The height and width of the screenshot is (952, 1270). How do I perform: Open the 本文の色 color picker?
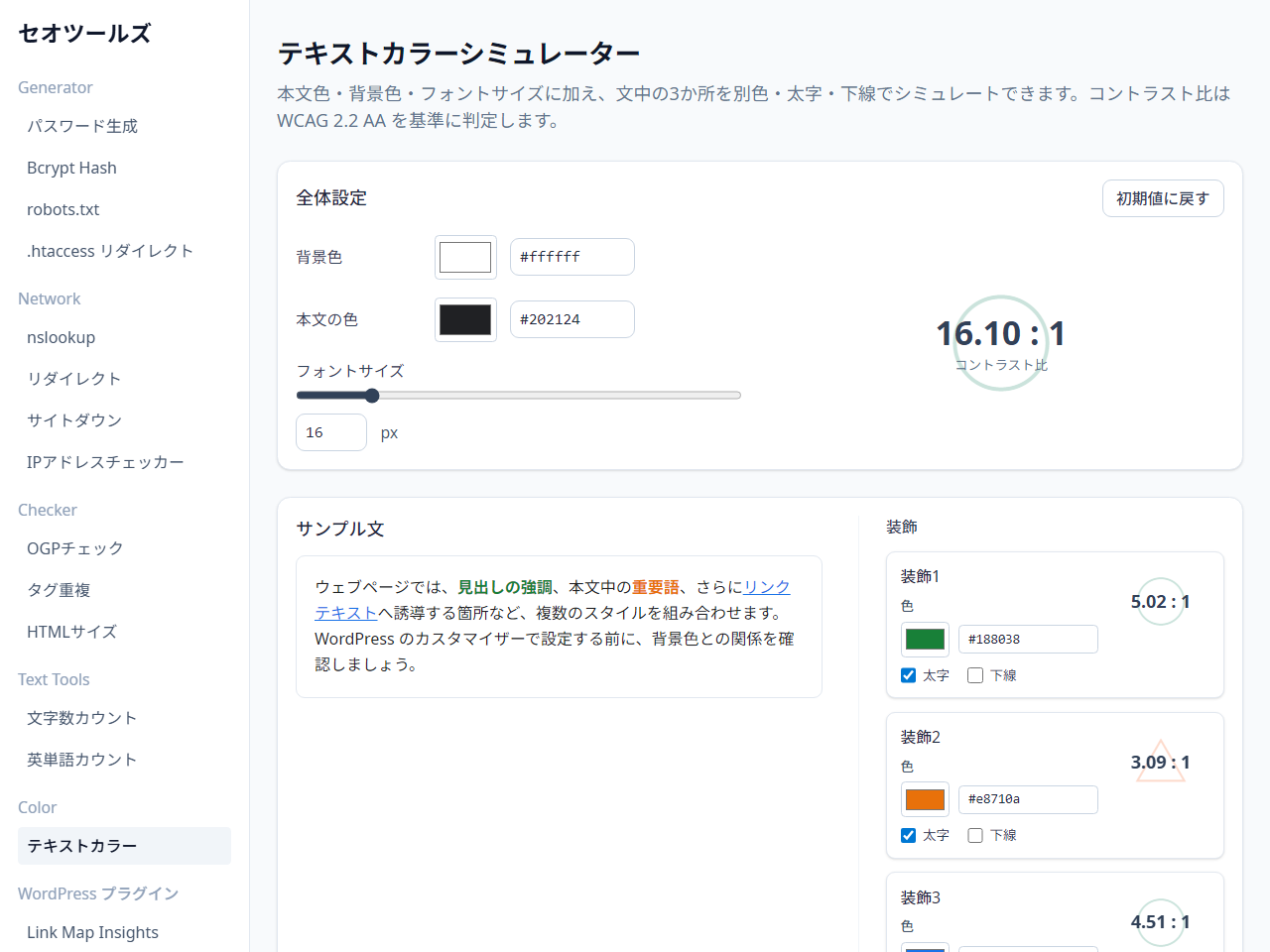click(x=465, y=318)
